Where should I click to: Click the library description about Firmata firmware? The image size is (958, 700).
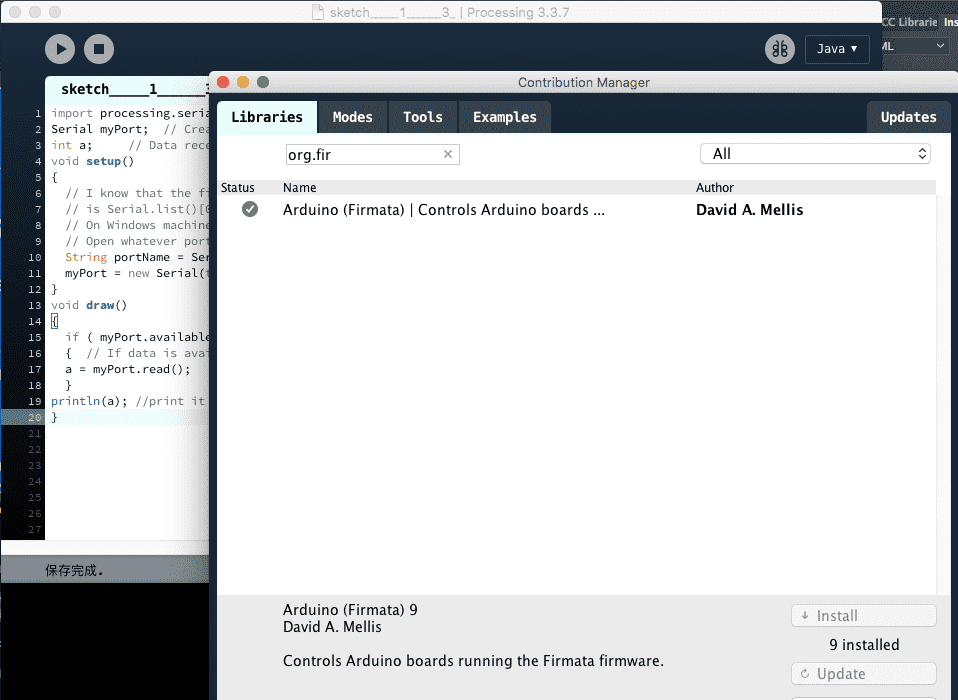click(x=473, y=661)
